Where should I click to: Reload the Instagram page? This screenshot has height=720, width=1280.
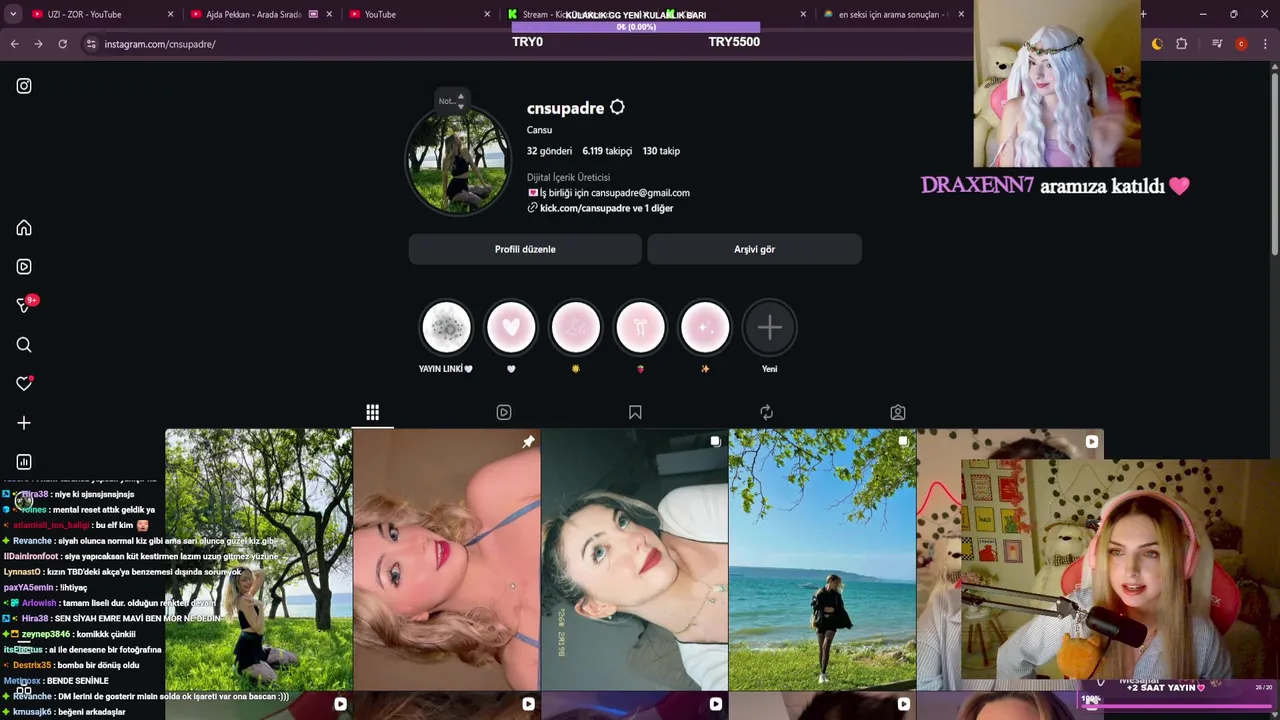coord(62,44)
